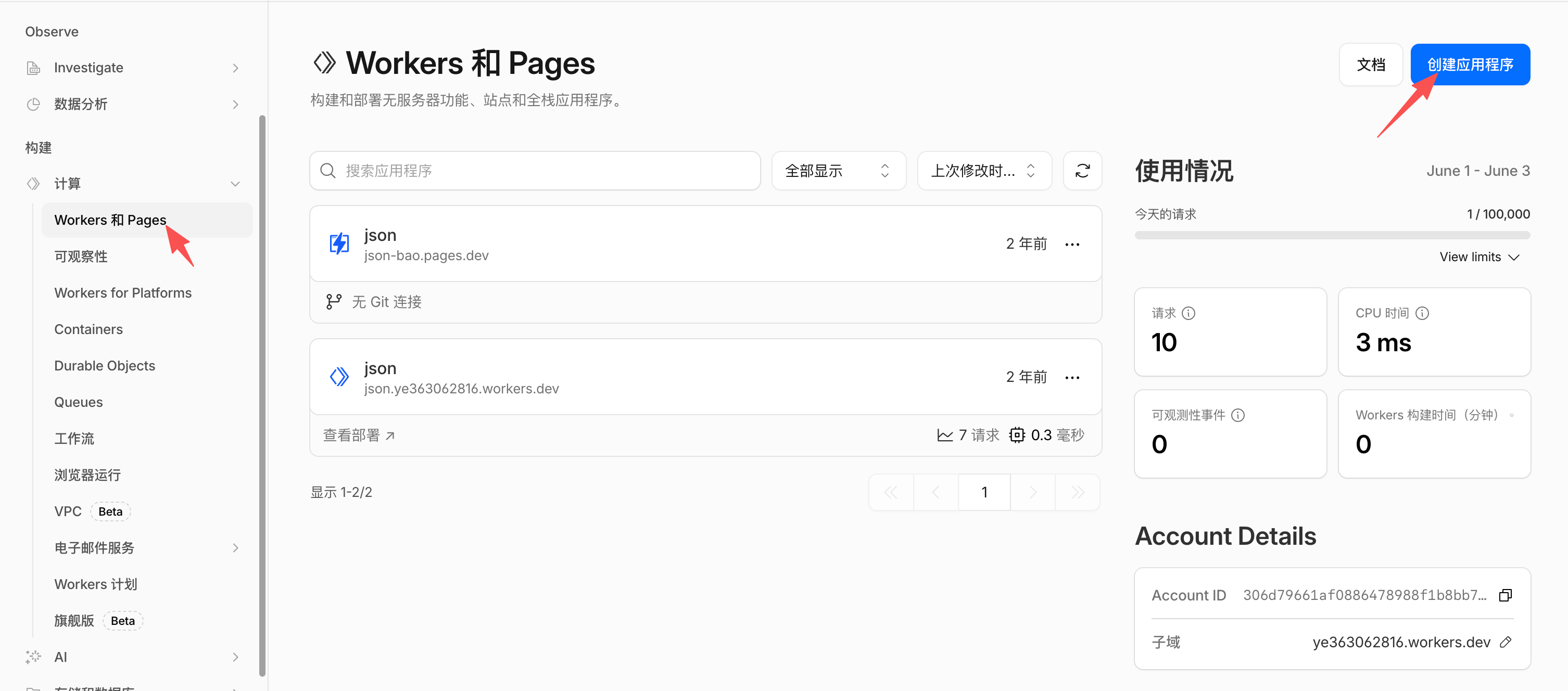Screen dimensions: 1568x691
Task: Click the June 1 - June 3 date range
Action: tap(1478, 171)
